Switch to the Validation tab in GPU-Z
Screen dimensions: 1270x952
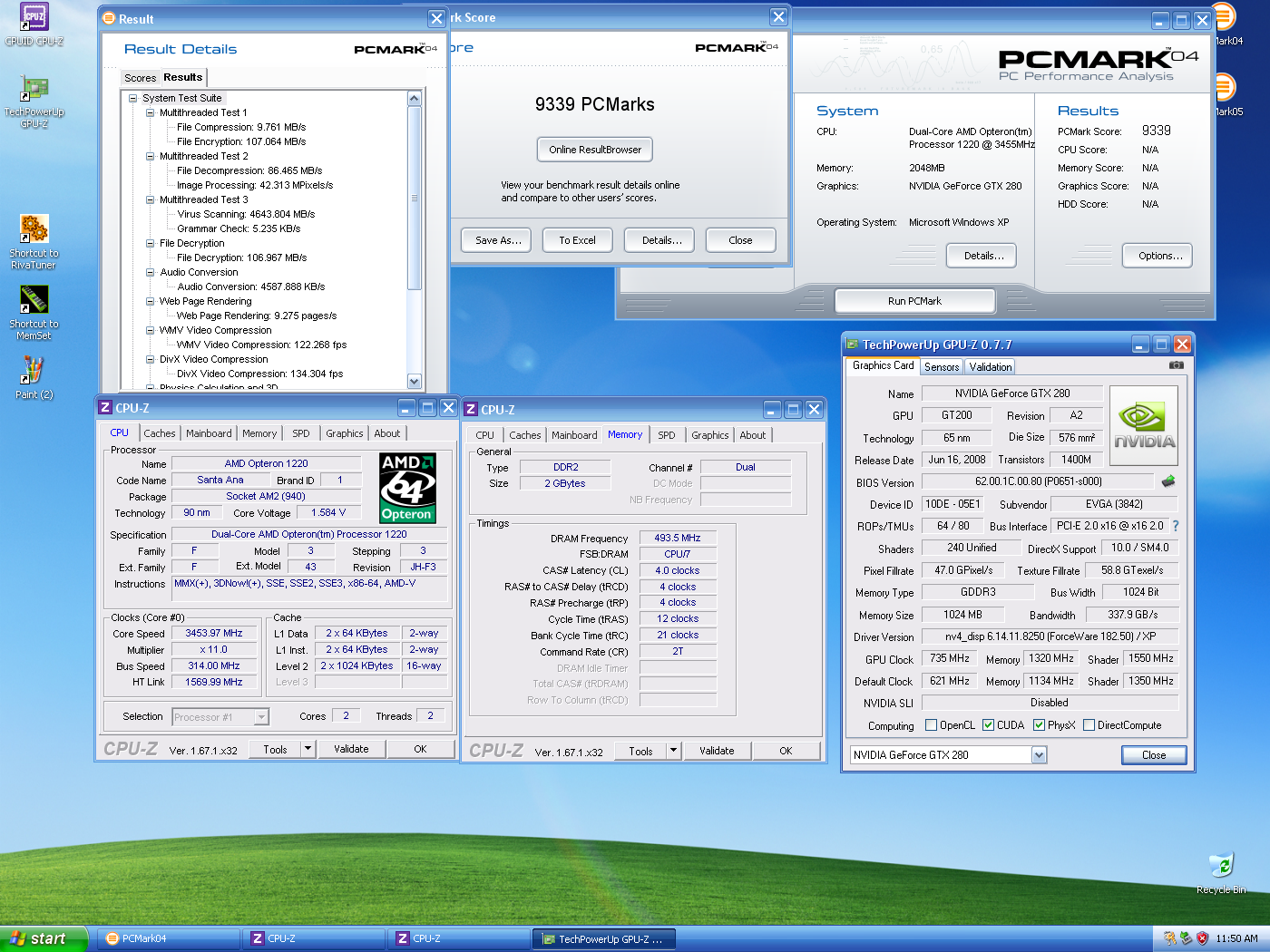pos(990,367)
